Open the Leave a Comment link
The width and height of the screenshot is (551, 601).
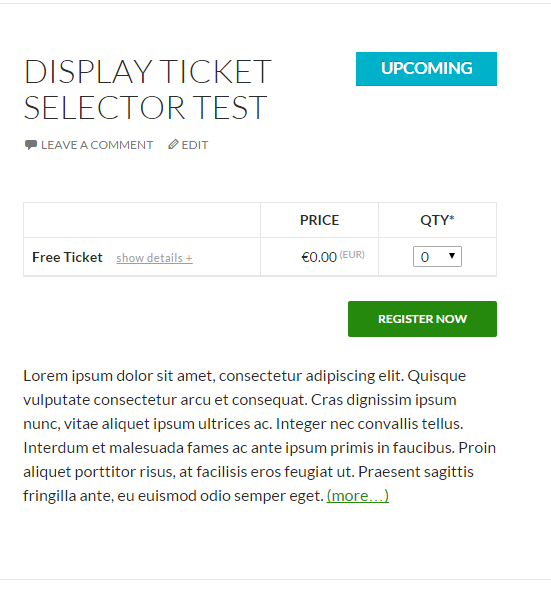click(x=97, y=145)
